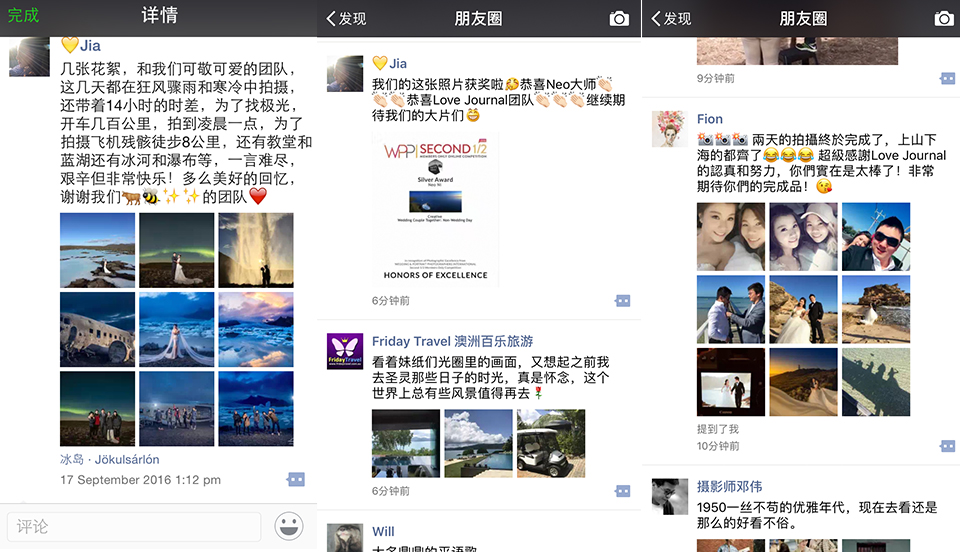960x552 pixels.
Task: Go back to 发现 in middle screen
Action: pyautogui.click(x=347, y=18)
